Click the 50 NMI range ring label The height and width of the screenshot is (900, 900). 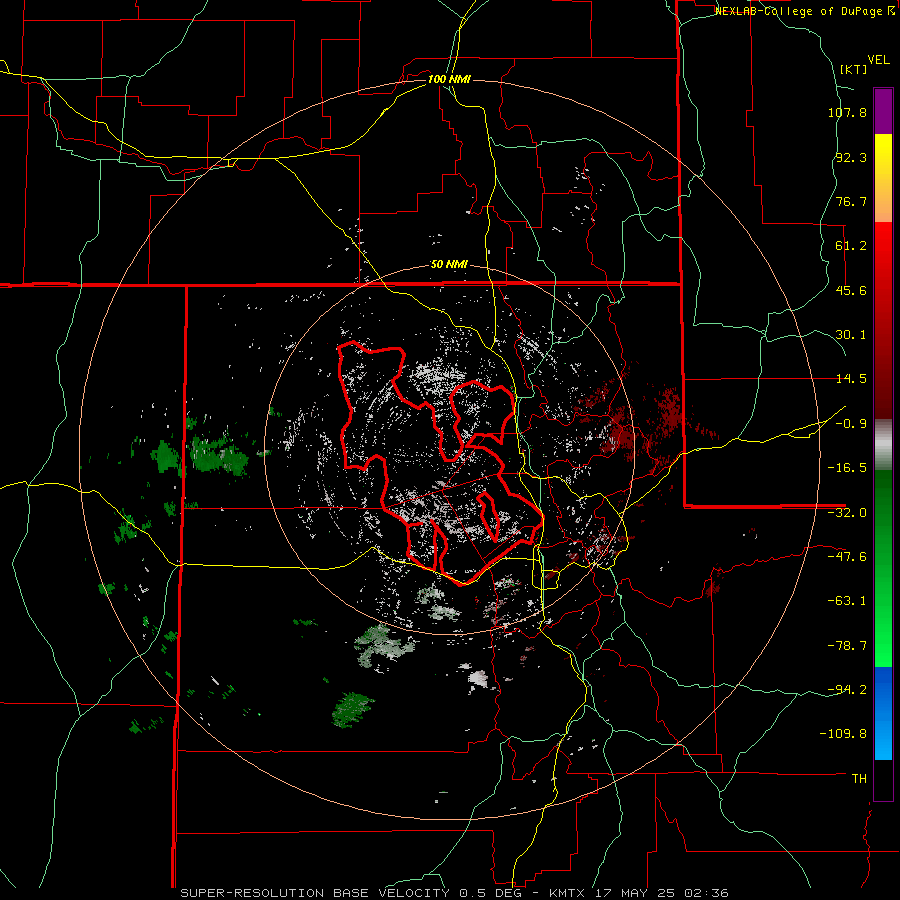click(x=449, y=265)
